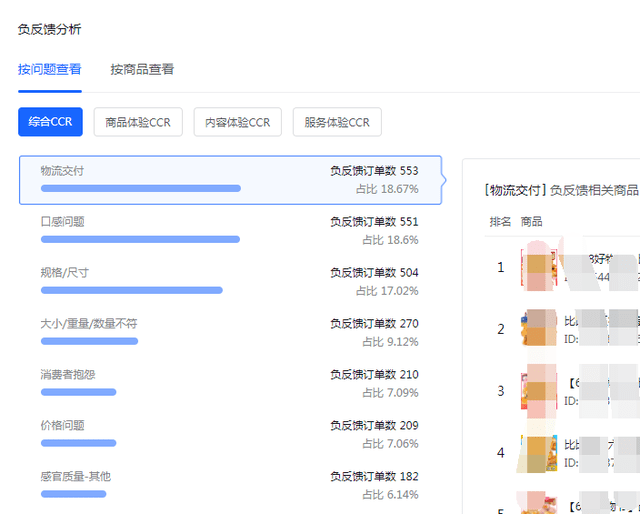Open rank 3 product thumbnail
Viewport: 640px width, 514px height.
click(539, 391)
